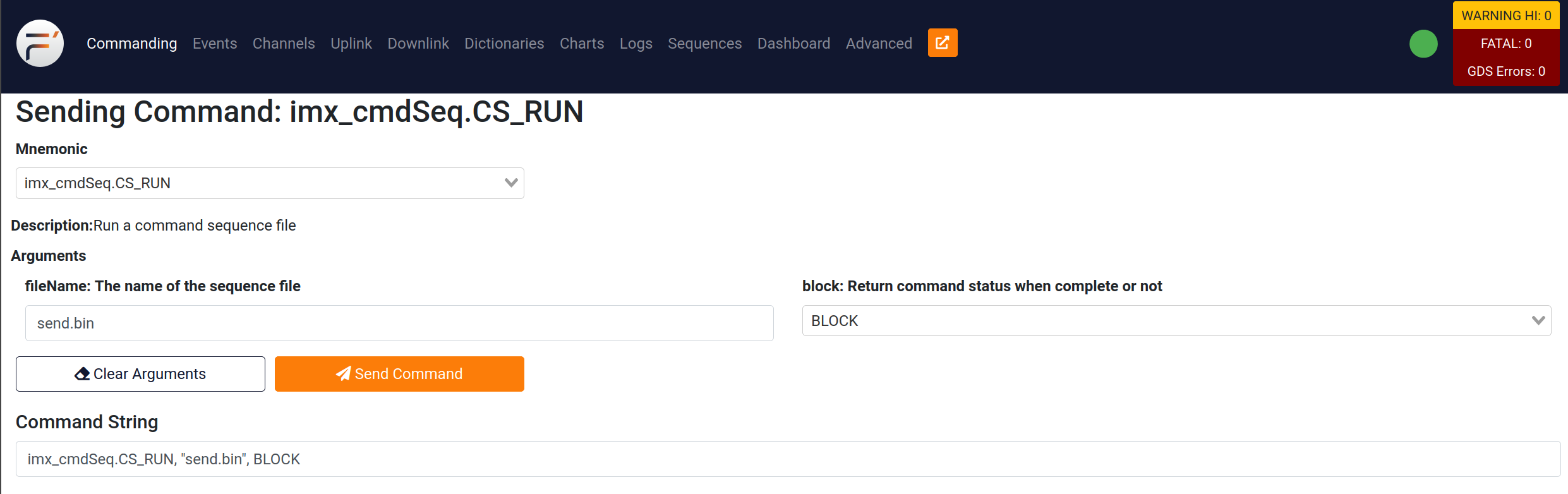Clear arguments with the eraser button

pyautogui.click(x=140, y=374)
